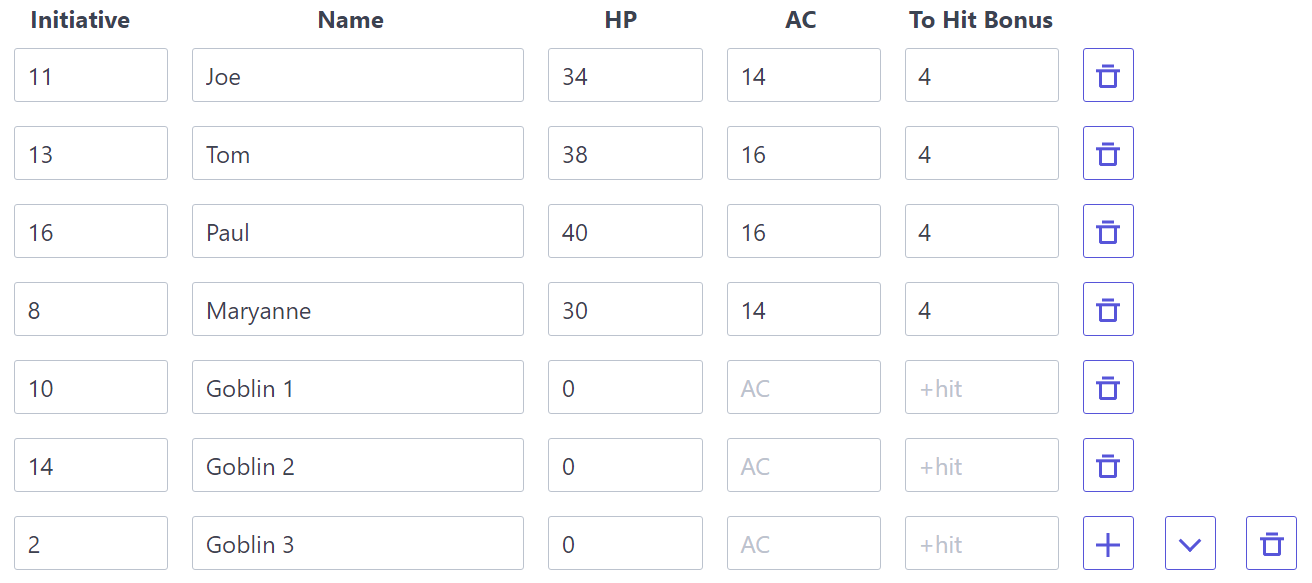Image resolution: width=1312 pixels, height=583 pixels.
Task: Add a new row with plus icon
Action: [1108, 543]
